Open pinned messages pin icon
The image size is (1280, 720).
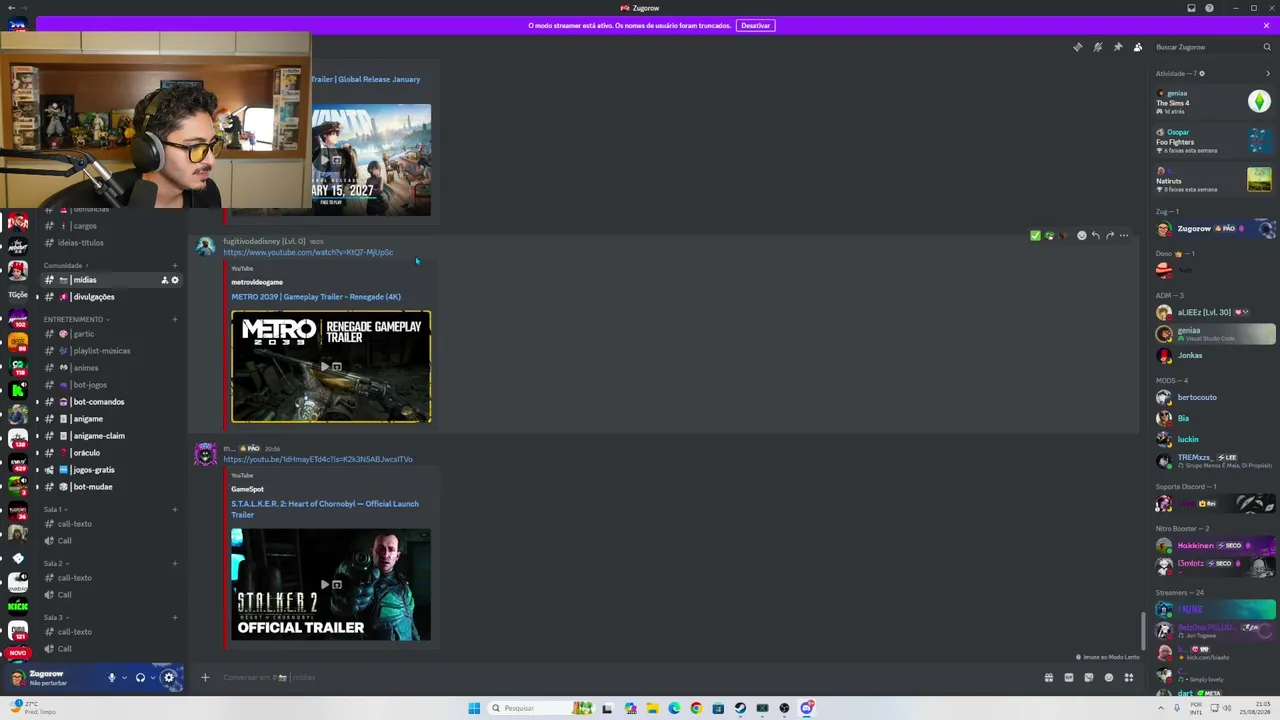coord(1117,47)
